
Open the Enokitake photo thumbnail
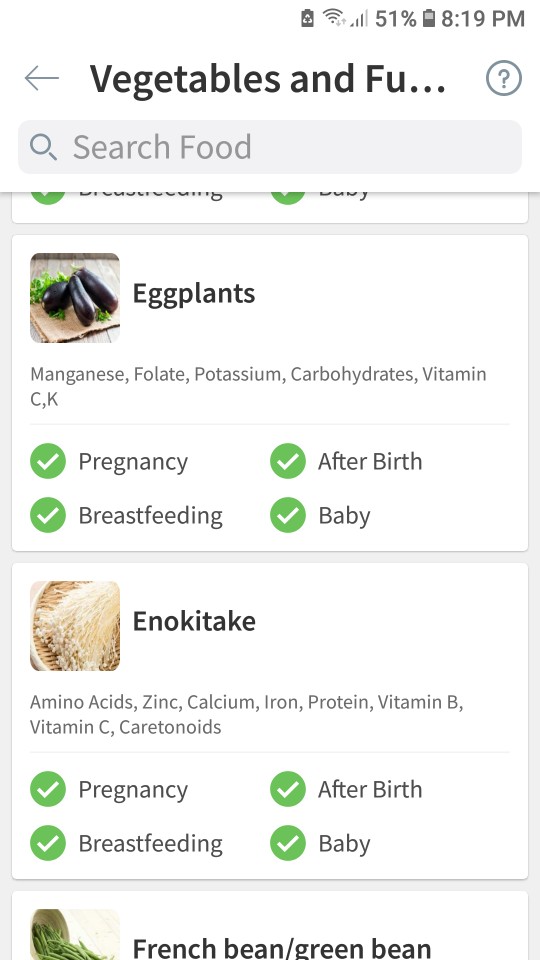[75, 626]
